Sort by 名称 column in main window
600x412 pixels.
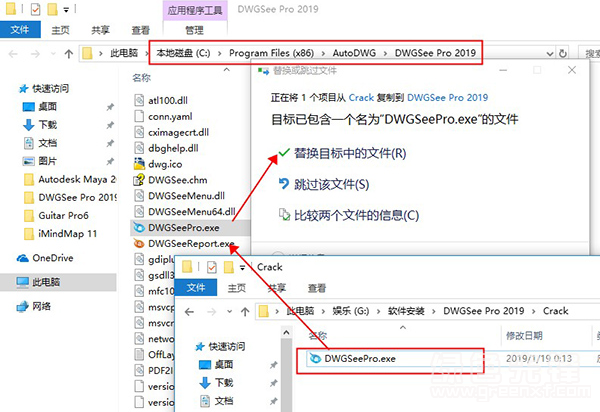(x=142, y=78)
